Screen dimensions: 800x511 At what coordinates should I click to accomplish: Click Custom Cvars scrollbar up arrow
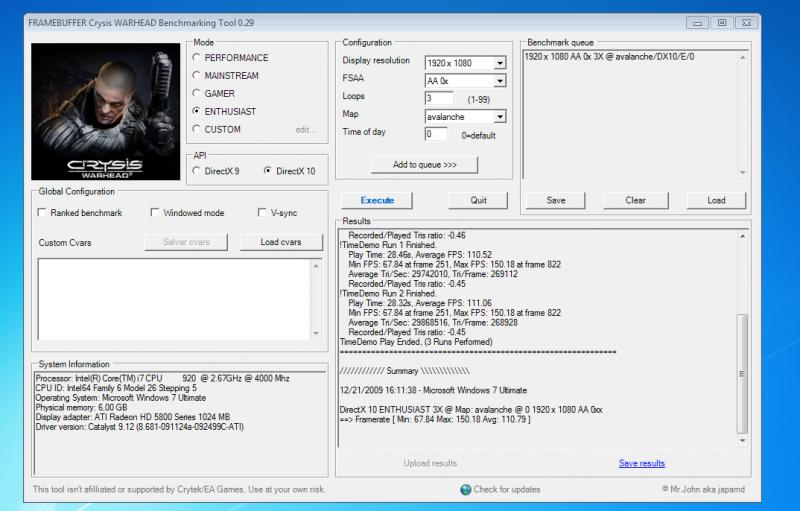[316, 266]
